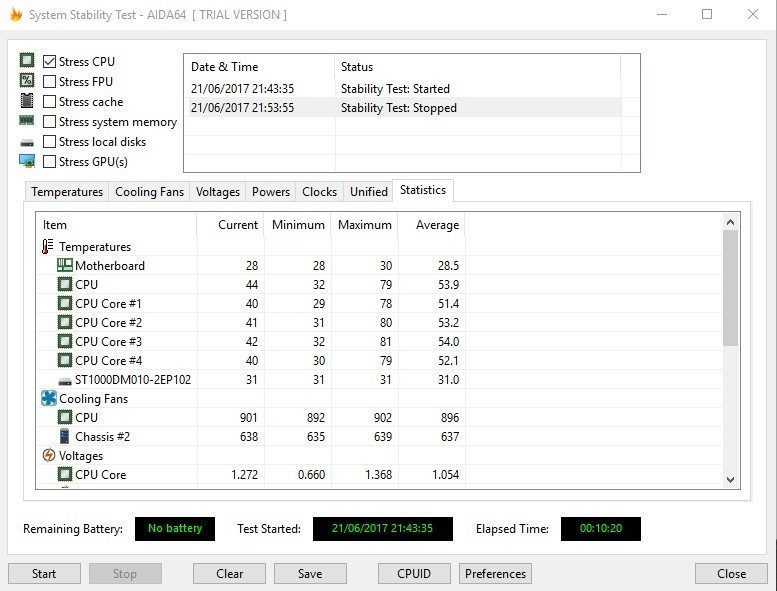The width and height of the screenshot is (777, 591).
Task: Maximize the AIDA64 window
Action: click(x=707, y=14)
